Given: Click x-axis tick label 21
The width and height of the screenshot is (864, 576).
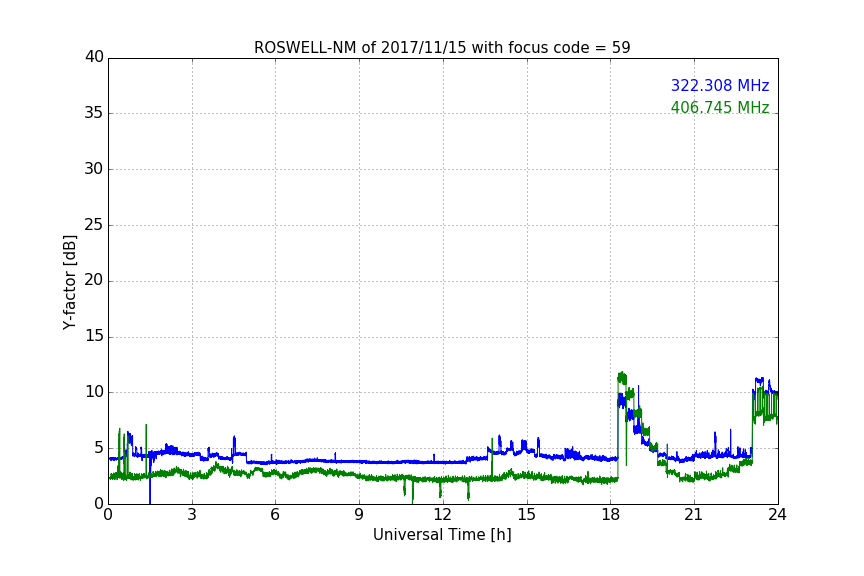Looking at the screenshot, I should point(694,515).
